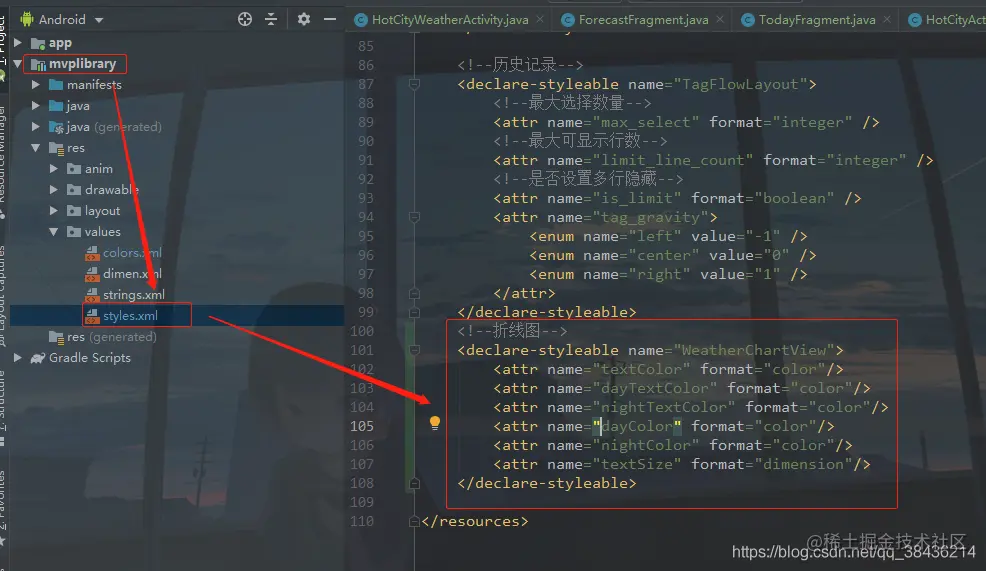Expand the app module node
The height and width of the screenshot is (571, 986).
coord(18,43)
